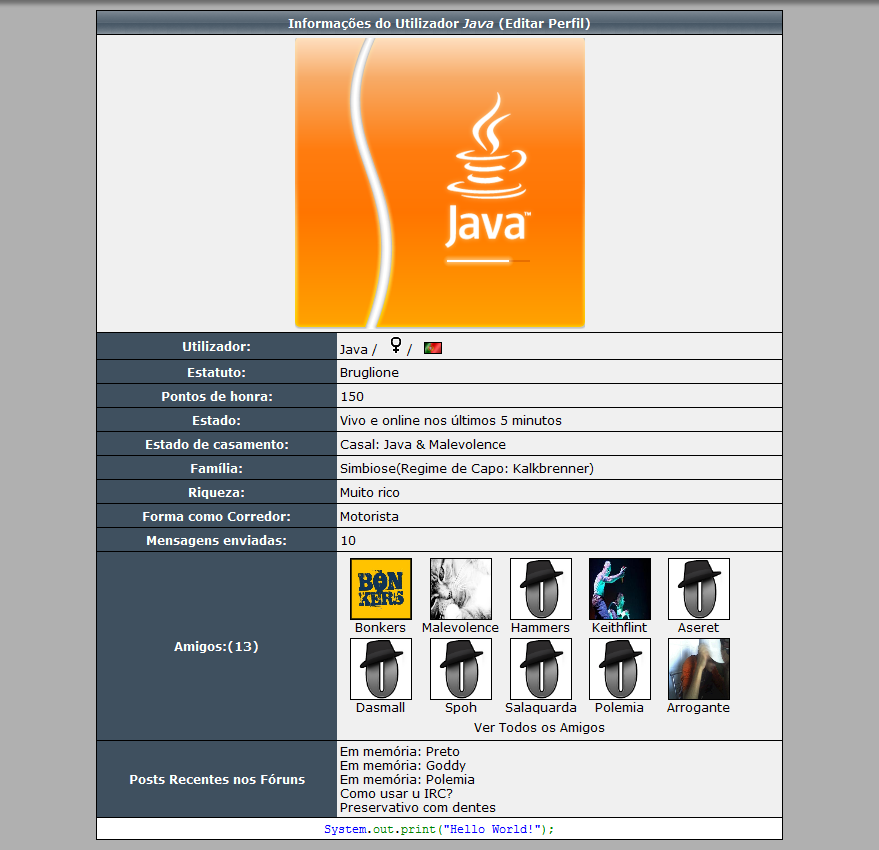Open Arrogante friend avatar picture
The image size is (879, 850).
tap(699, 669)
